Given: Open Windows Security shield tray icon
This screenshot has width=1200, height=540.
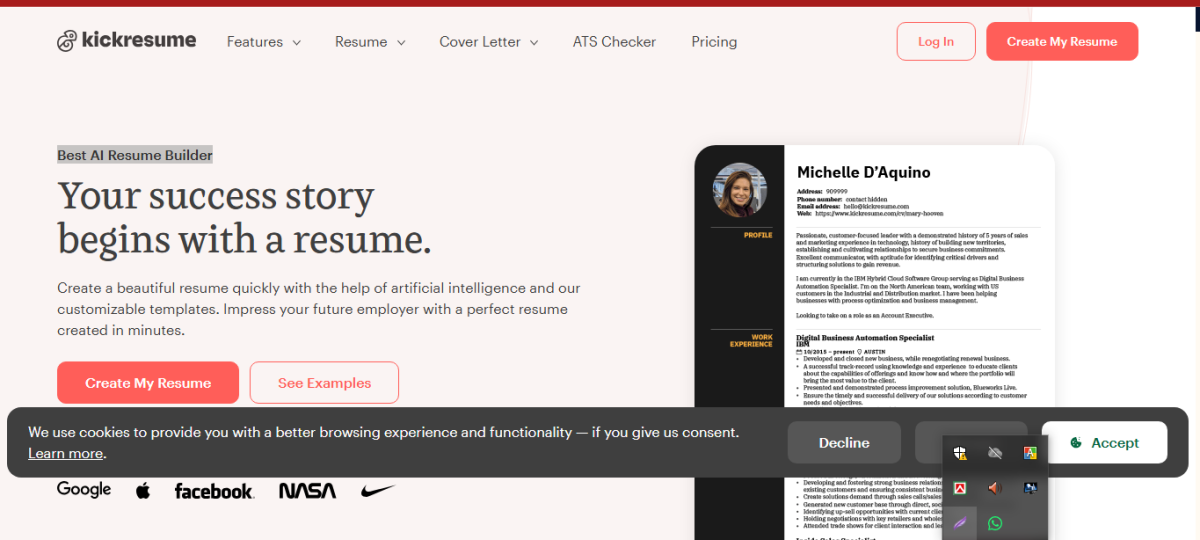Looking at the screenshot, I should point(959,453).
